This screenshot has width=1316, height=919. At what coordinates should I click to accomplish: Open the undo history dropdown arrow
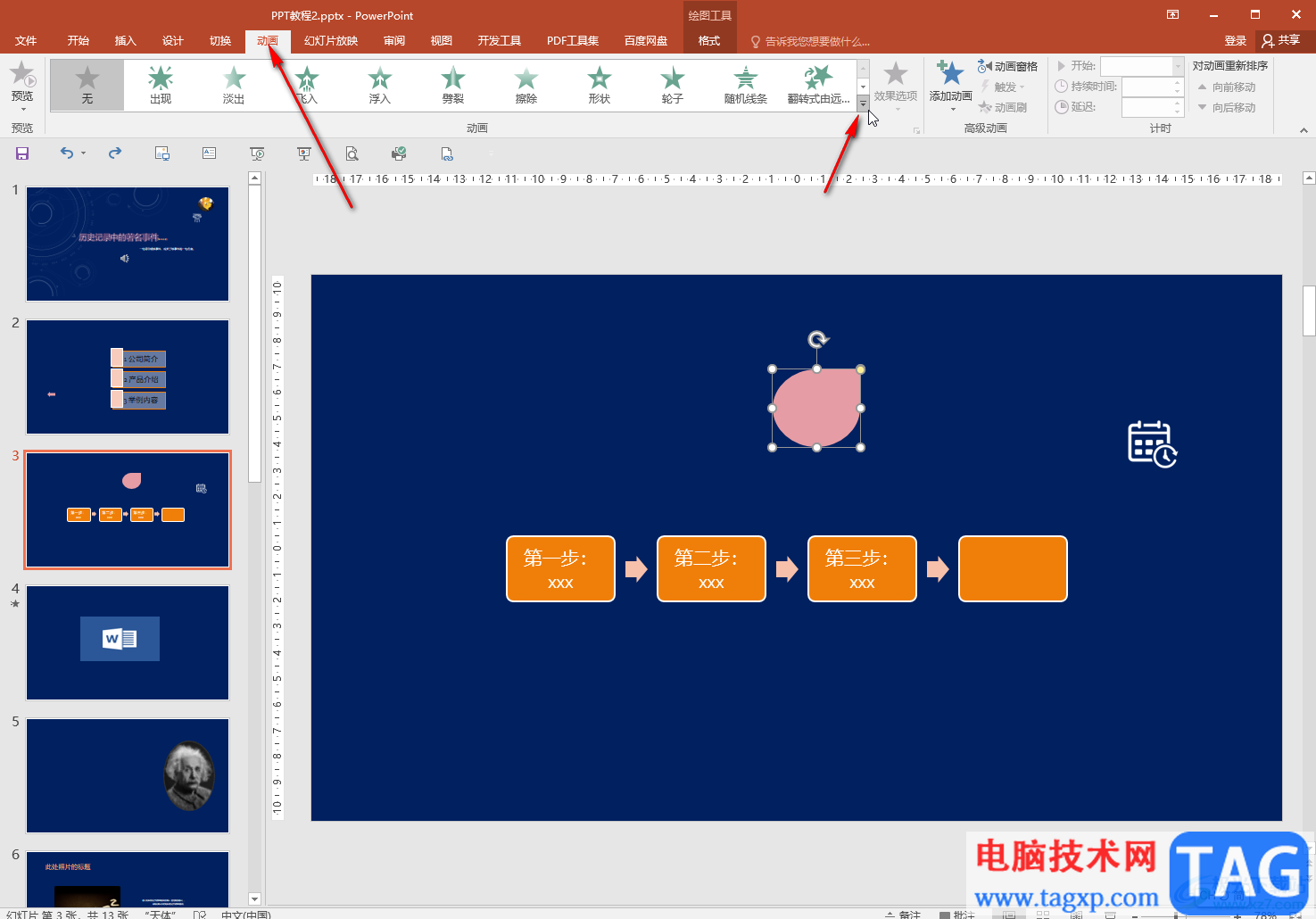(x=84, y=153)
